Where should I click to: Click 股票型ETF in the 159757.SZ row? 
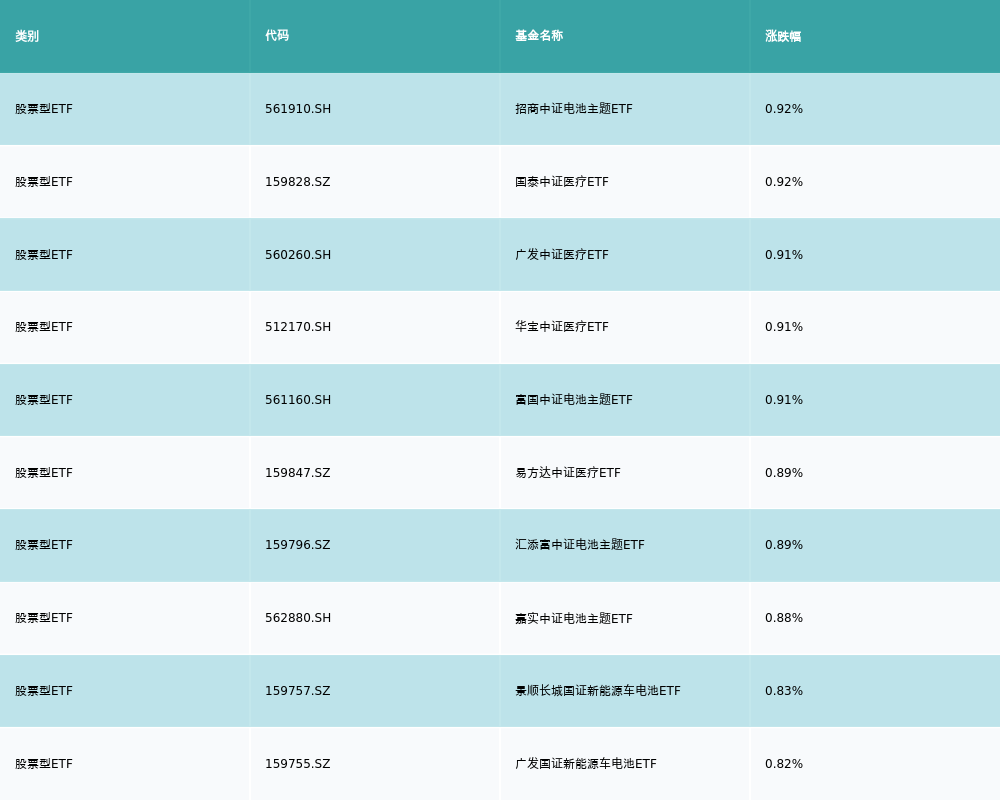coord(44,691)
